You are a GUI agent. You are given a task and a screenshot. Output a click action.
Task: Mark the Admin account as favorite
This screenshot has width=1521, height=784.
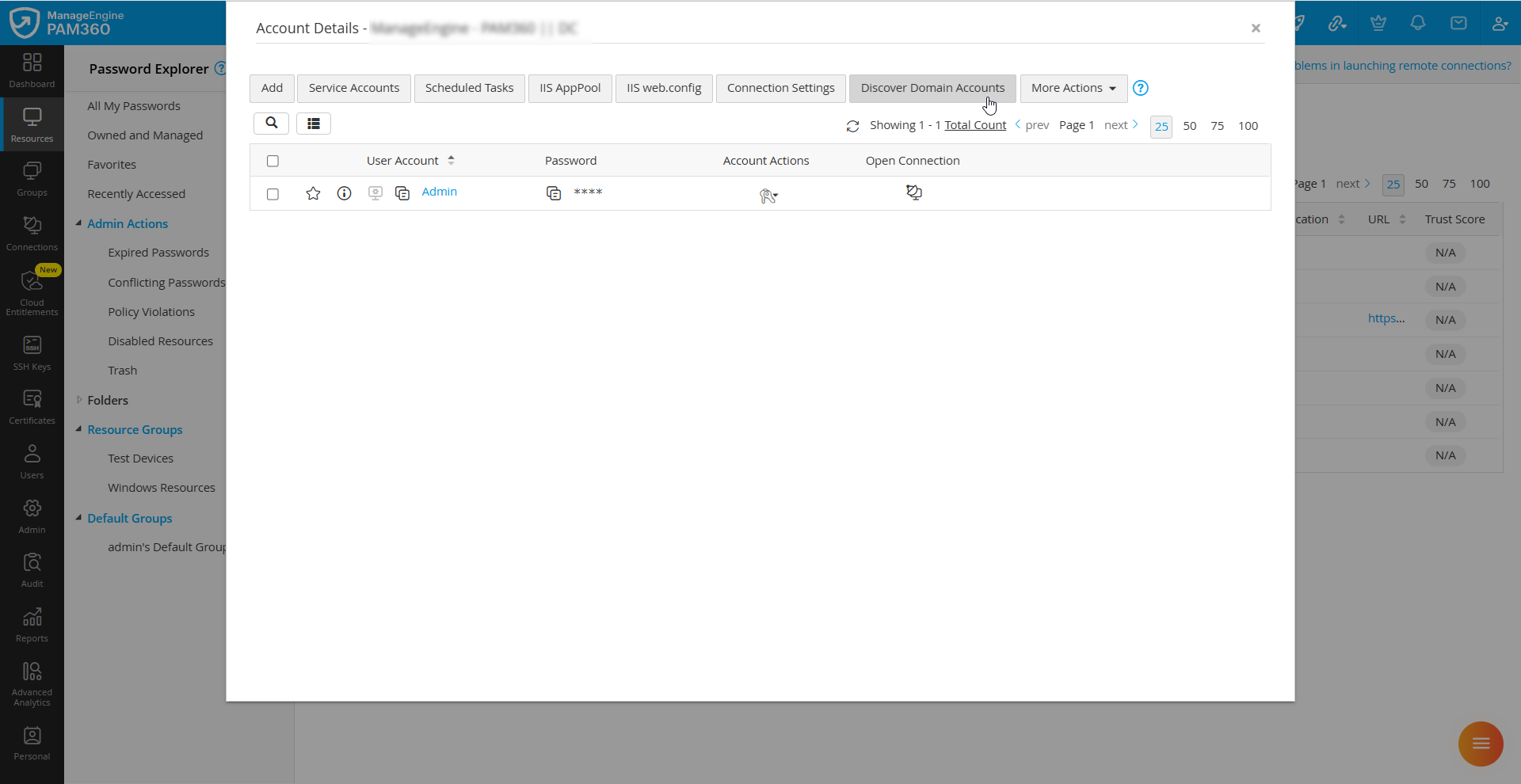point(313,193)
